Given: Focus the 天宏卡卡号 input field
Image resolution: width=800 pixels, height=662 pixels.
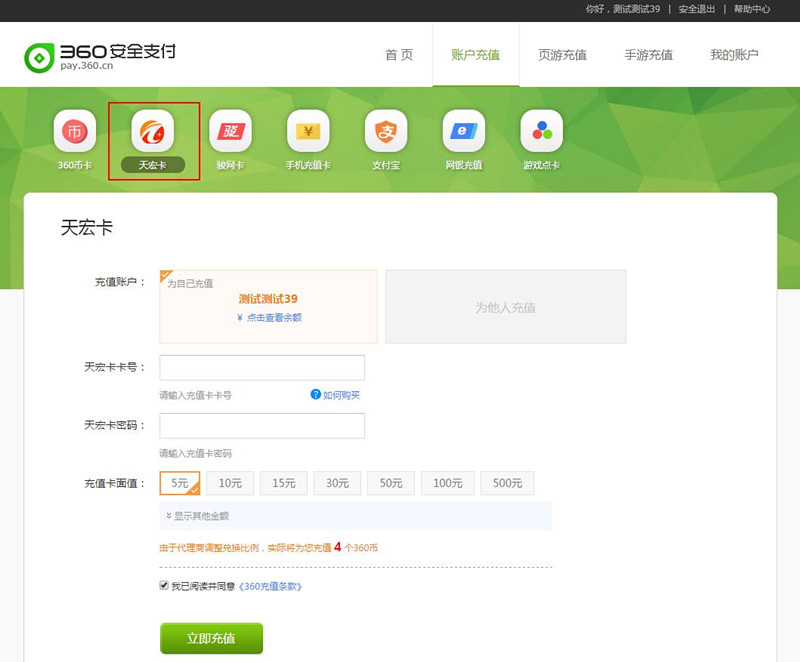Looking at the screenshot, I should coord(262,368).
